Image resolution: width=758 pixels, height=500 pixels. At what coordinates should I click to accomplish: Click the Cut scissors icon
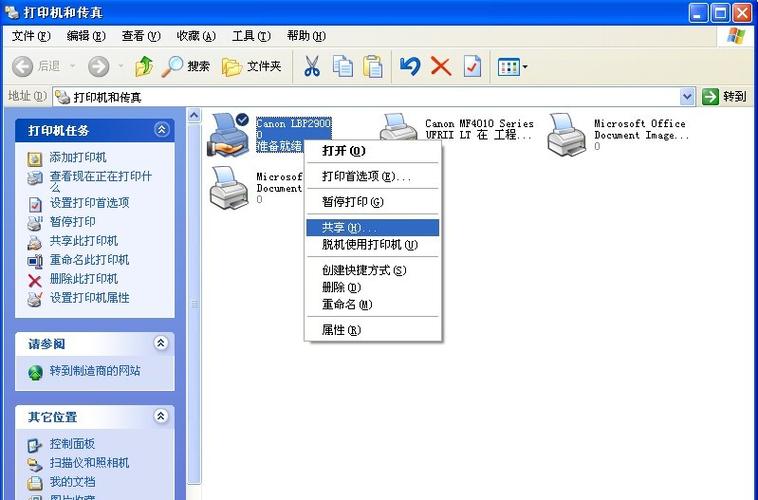312,66
